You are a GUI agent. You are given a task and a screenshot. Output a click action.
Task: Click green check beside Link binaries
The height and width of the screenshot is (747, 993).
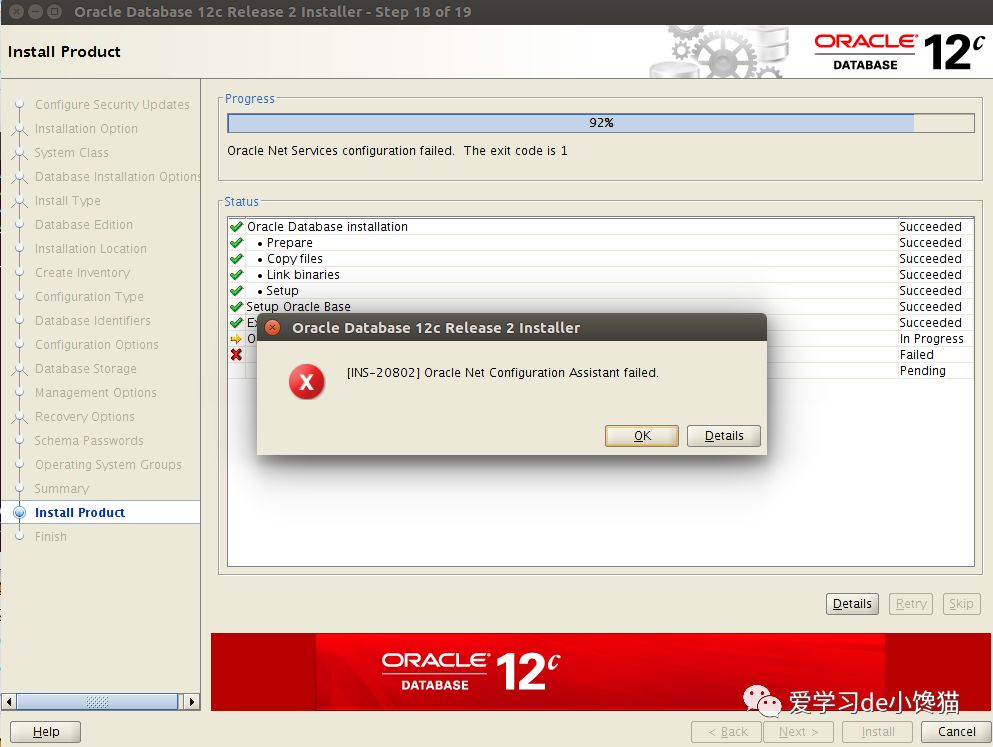click(x=236, y=275)
